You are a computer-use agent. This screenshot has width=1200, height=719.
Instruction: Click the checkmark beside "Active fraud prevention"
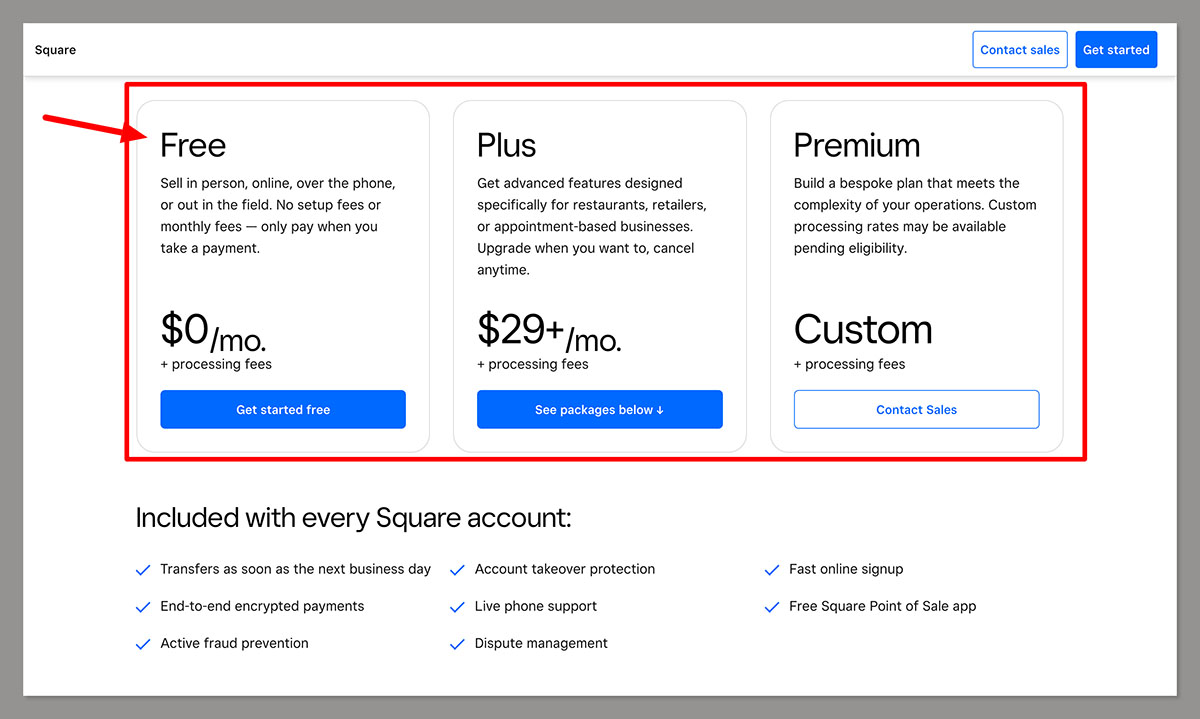[143, 643]
